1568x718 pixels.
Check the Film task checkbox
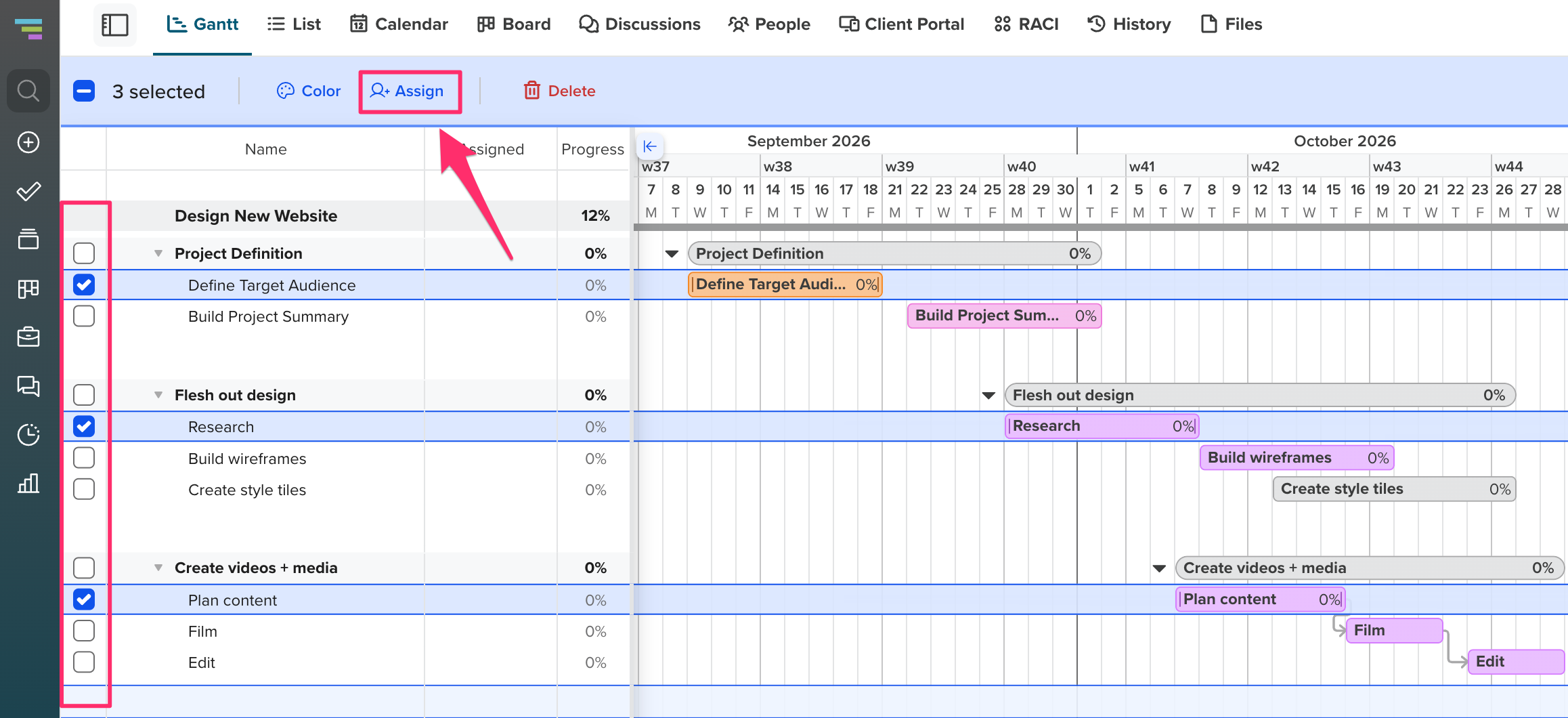(x=84, y=631)
